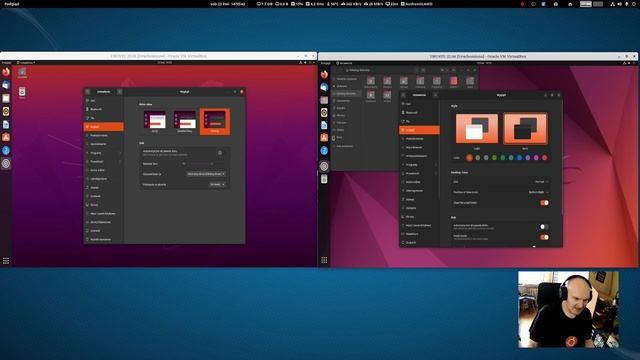Pick the blue accent color in right Settings
This screenshot has width=640, height=360.
click(x=519, y=158)
